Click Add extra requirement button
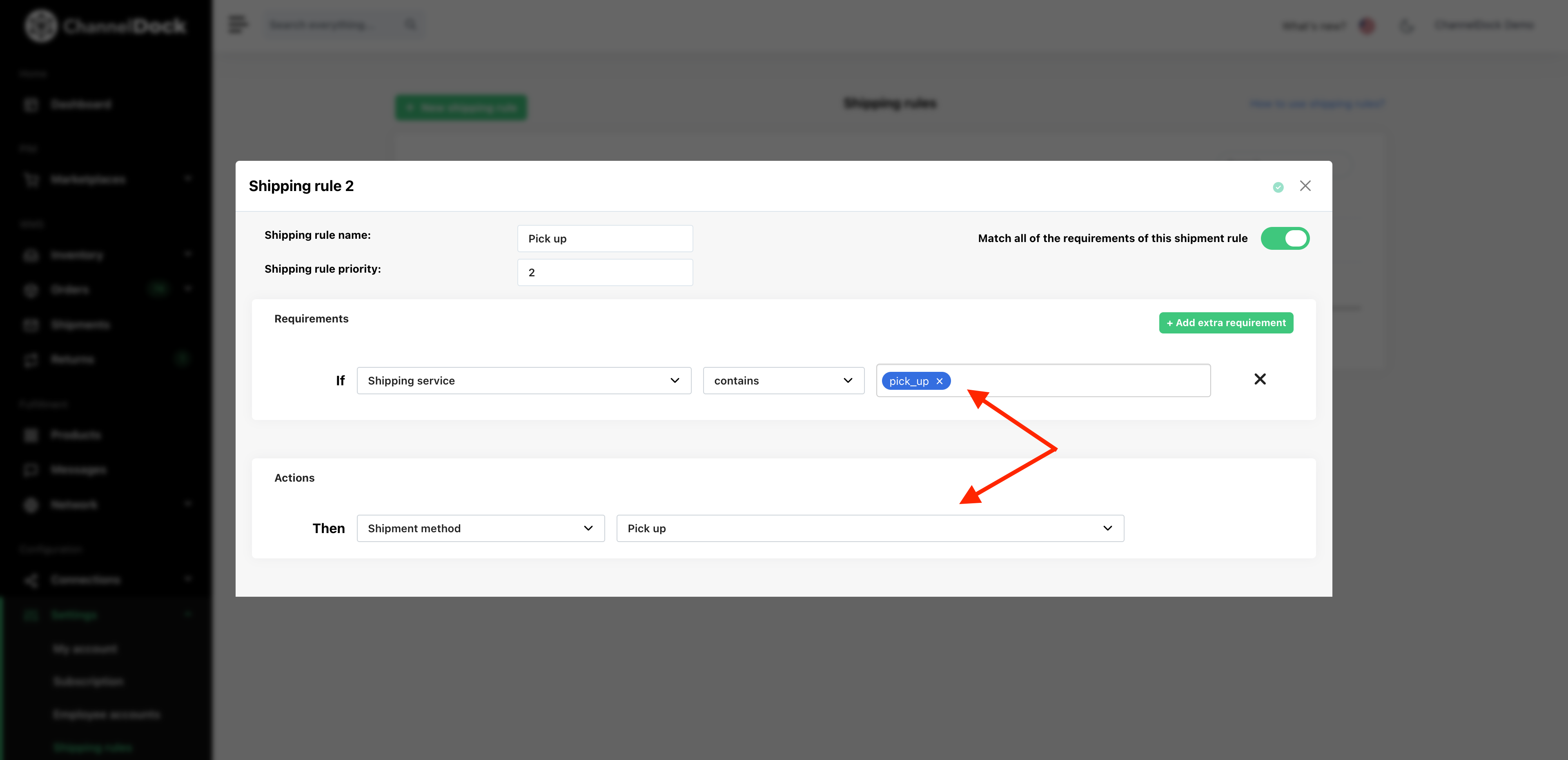The width and height of the screenshot is (1568, 760). pyautogui.click(x=1226, y=322)
